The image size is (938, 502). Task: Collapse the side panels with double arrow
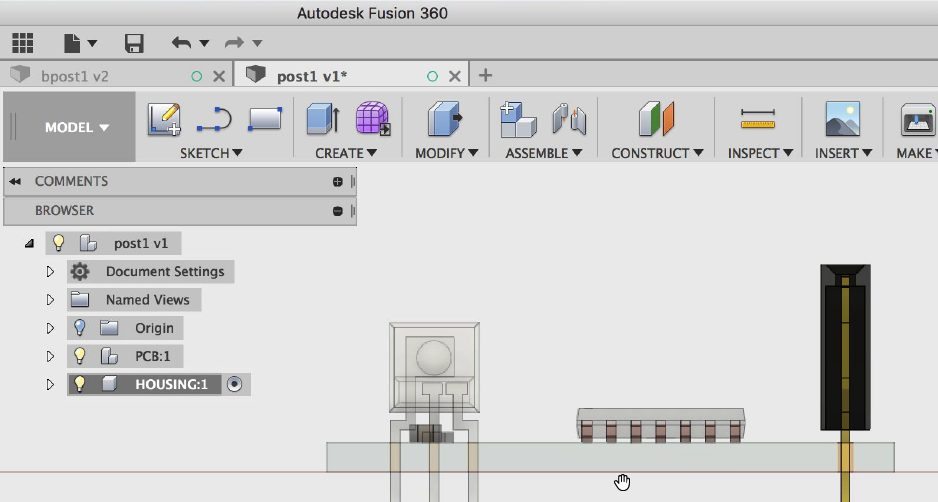[x=15, y=181]
